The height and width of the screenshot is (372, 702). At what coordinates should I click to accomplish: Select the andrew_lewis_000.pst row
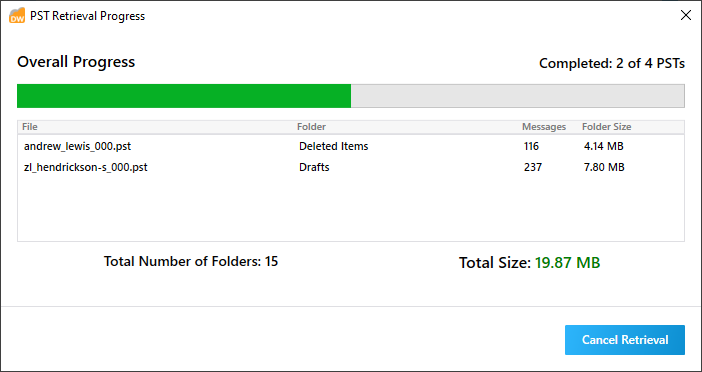[351, 146]
